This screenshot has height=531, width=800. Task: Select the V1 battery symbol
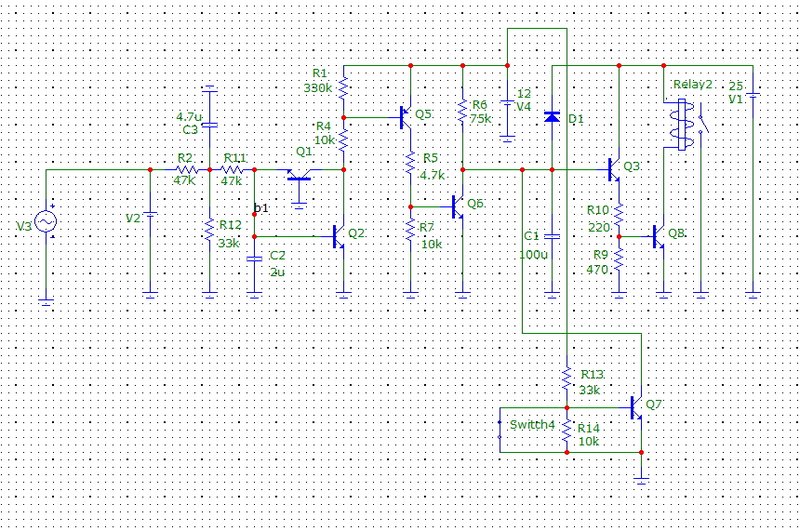point(753,95)
